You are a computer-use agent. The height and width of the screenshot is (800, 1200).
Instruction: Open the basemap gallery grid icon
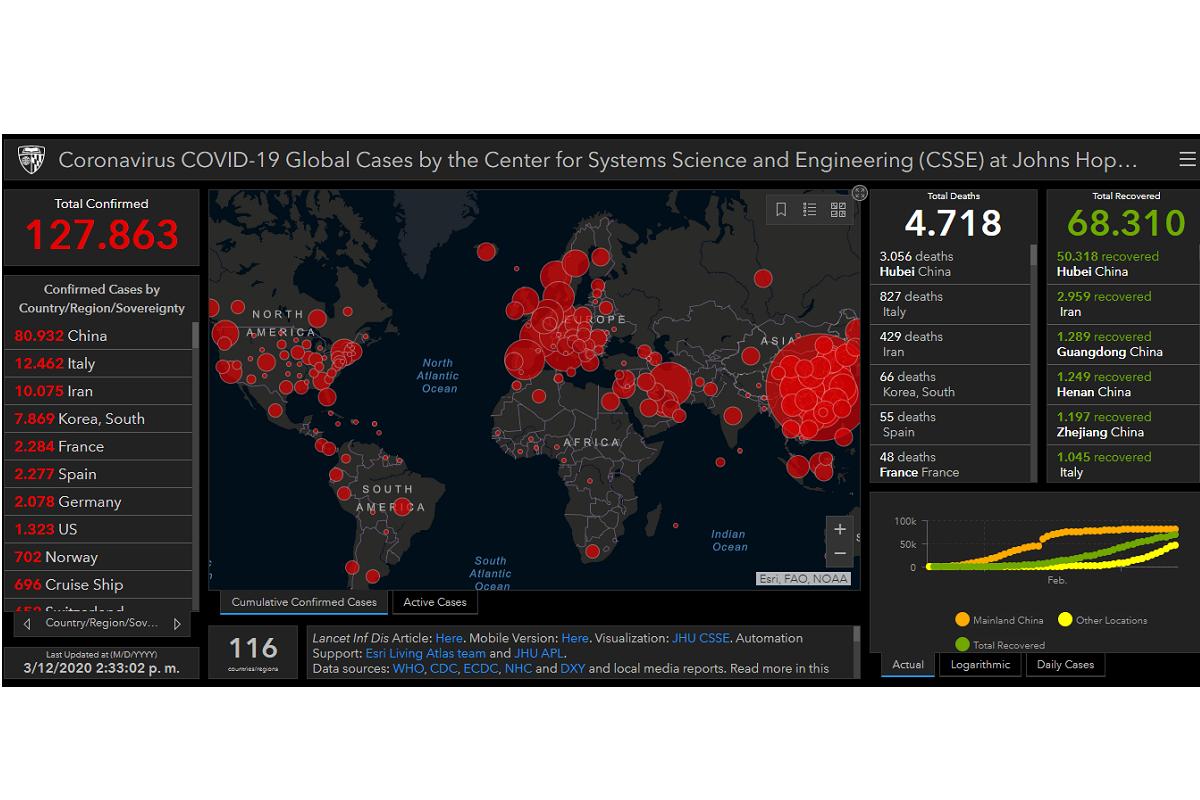coord(838,209)
